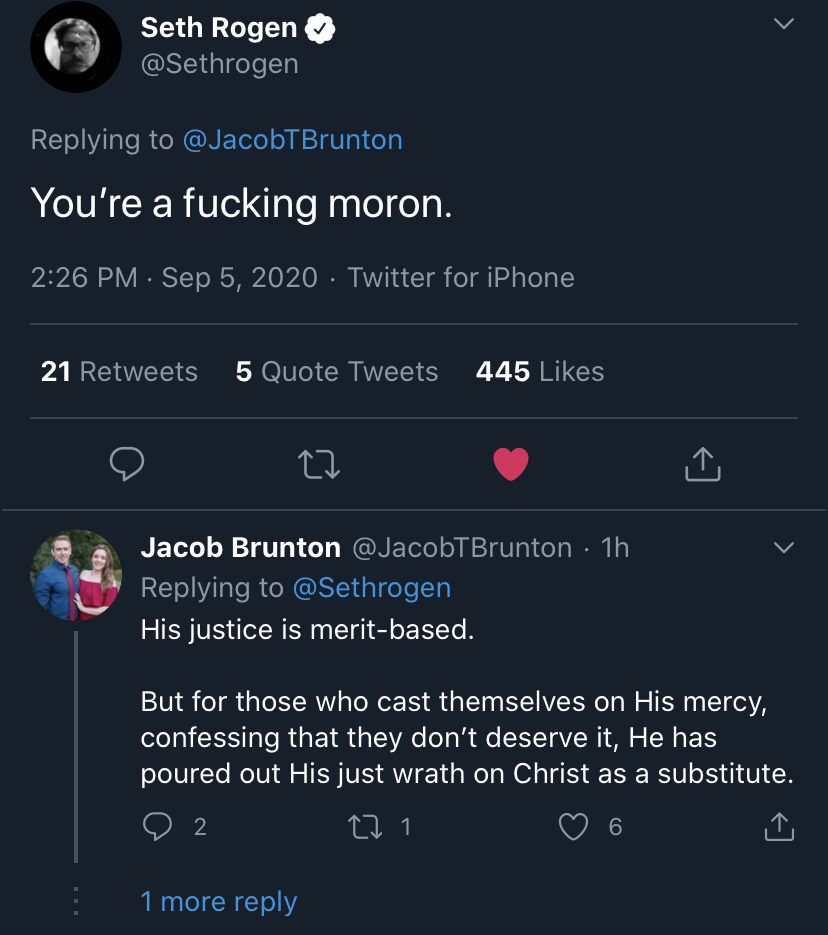This screenshot has width=828, height=935.
Task: Open Seth Rogen's profile picture
Action: (x=76, y=47)
